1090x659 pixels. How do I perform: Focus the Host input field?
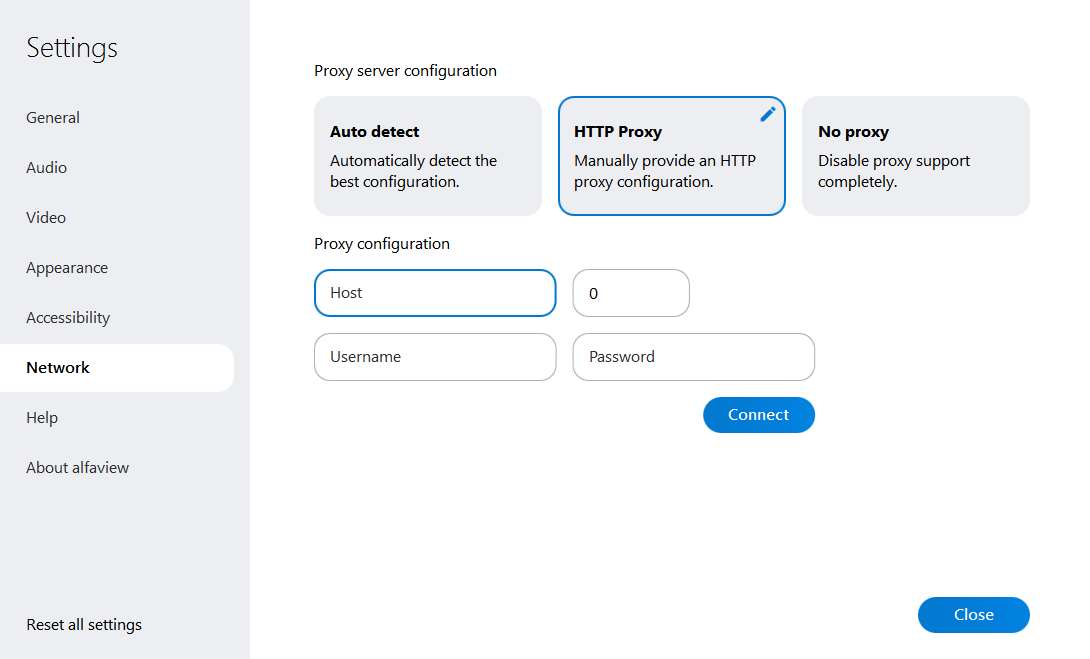click(435, 293)
